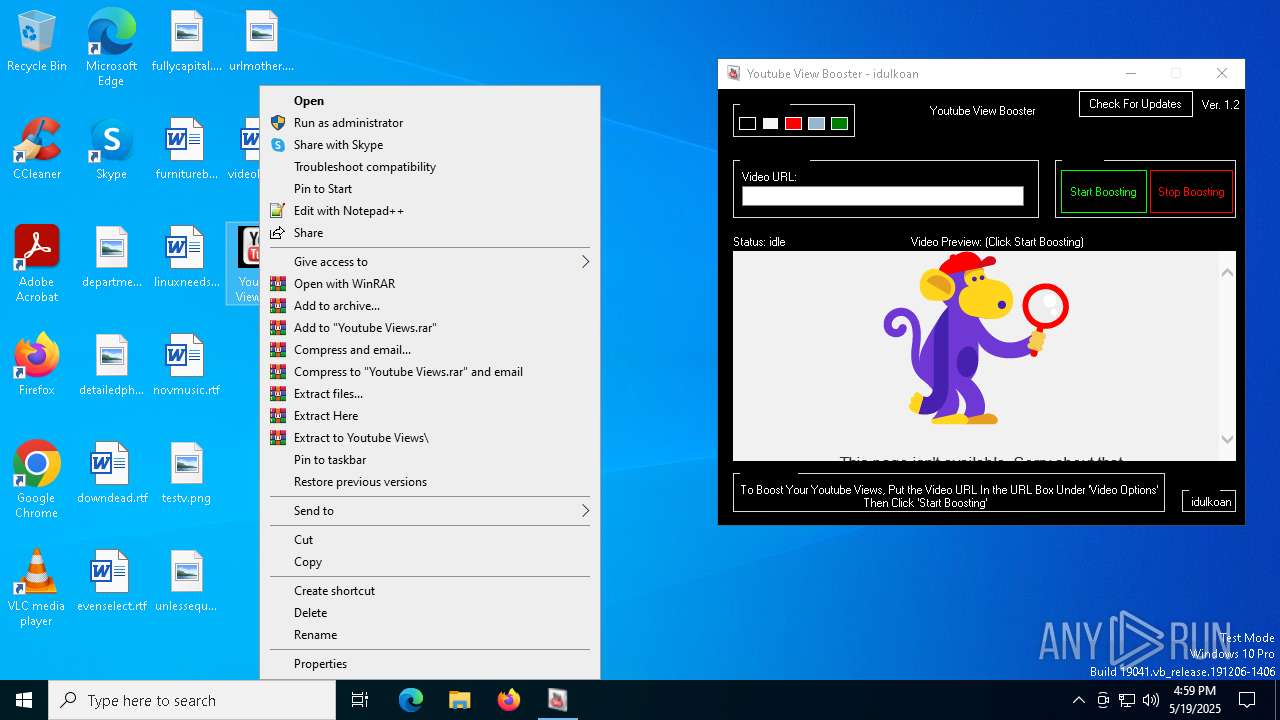
Task: Choose Pin to taskbar
Action: pos(430,460)
